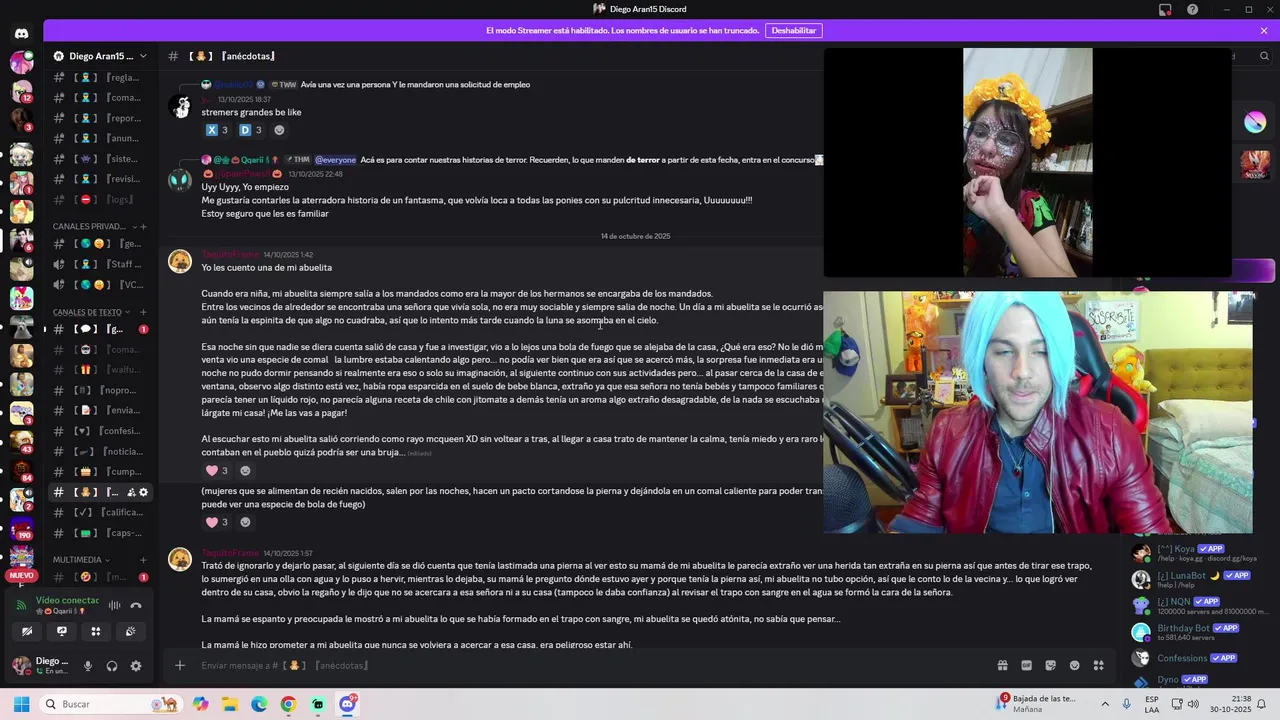The width and height of the screenshot is (1280, 720).
Task: Open the soundboard in voice panel
Action: tap(130, 631)
